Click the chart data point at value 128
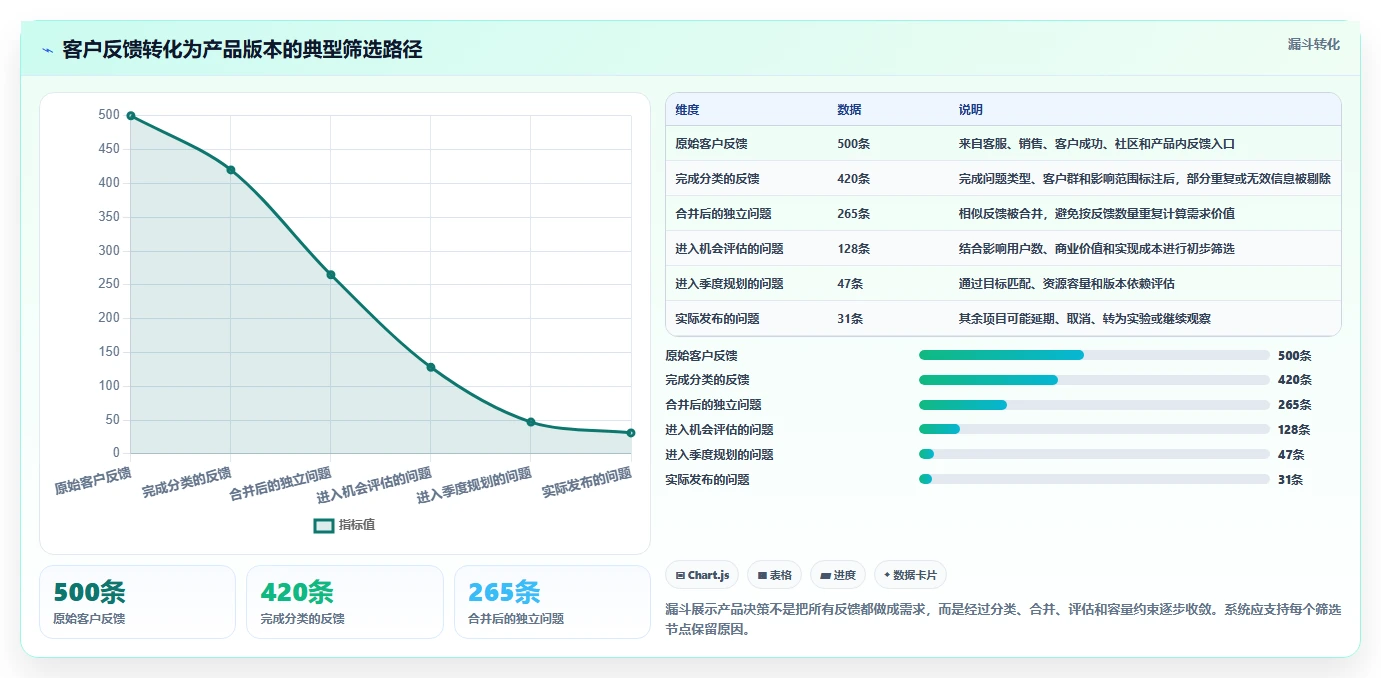 tap(431, 367)
